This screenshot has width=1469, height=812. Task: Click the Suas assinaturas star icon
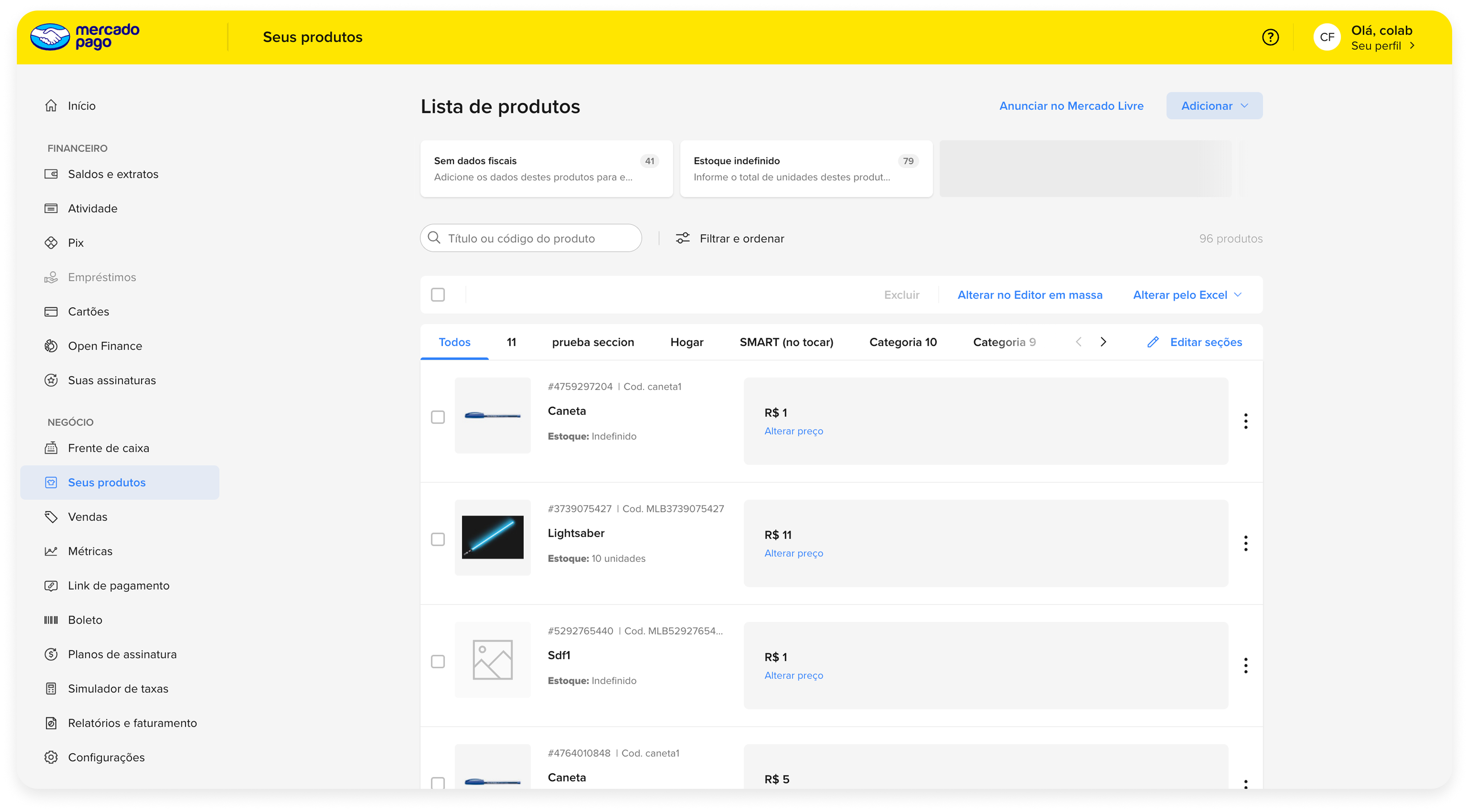pyautogui.click(x=51, y=380)
